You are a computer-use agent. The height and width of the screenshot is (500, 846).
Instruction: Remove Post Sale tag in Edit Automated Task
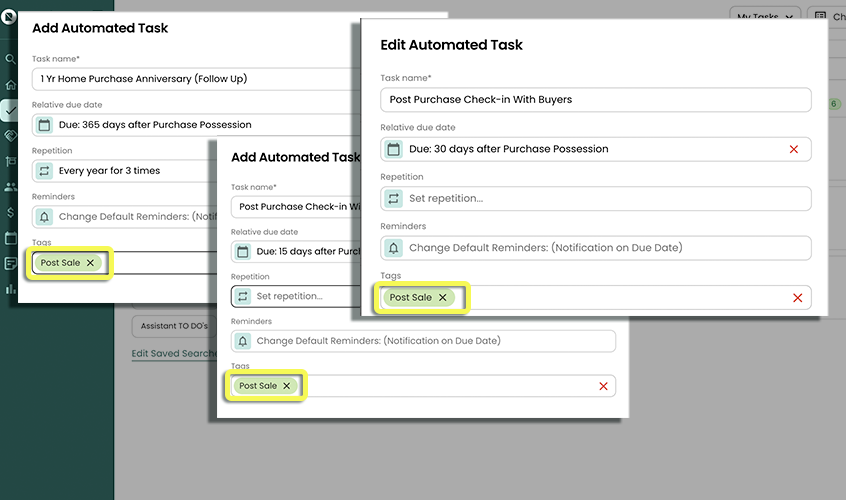pyautogui.click(x=442, y=297)
